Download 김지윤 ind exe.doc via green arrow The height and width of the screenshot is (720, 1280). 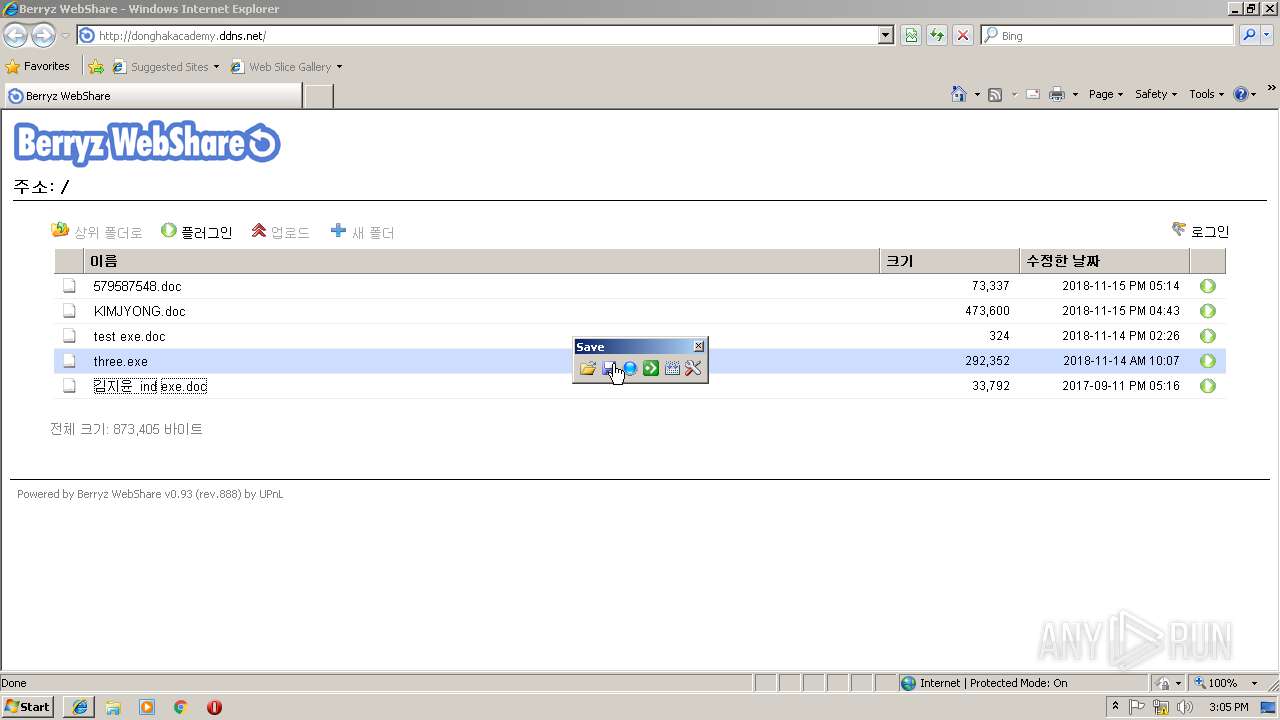click(1208, 386)
